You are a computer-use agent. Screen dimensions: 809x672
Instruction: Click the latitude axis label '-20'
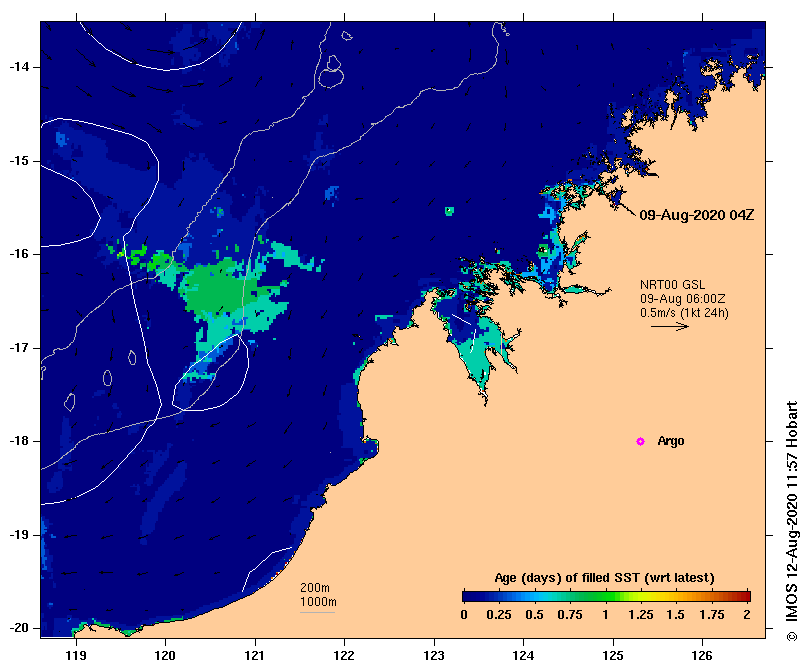click(19, 628)
